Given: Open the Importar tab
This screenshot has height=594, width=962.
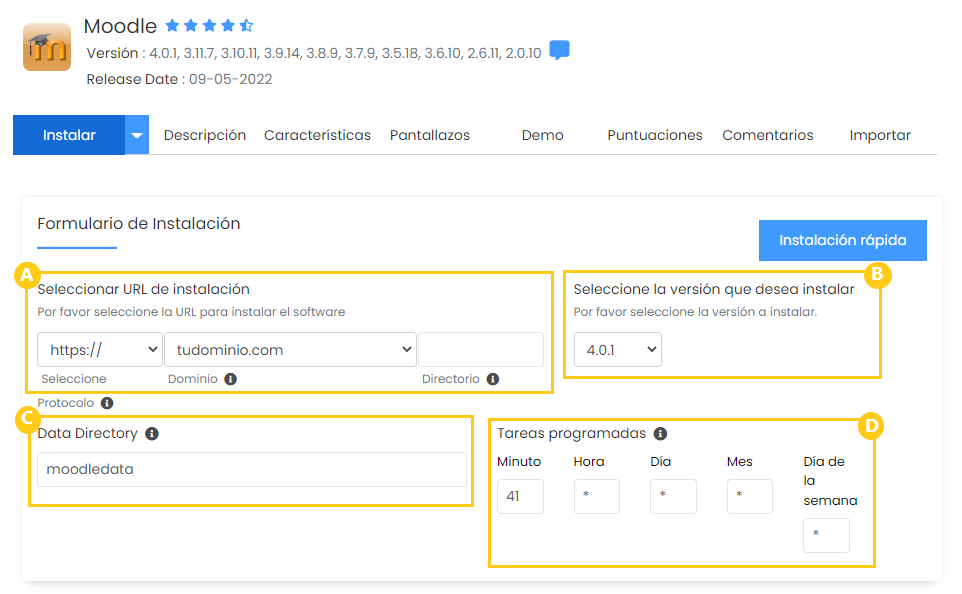Looking at the screenshot, I should click(880, 135).
